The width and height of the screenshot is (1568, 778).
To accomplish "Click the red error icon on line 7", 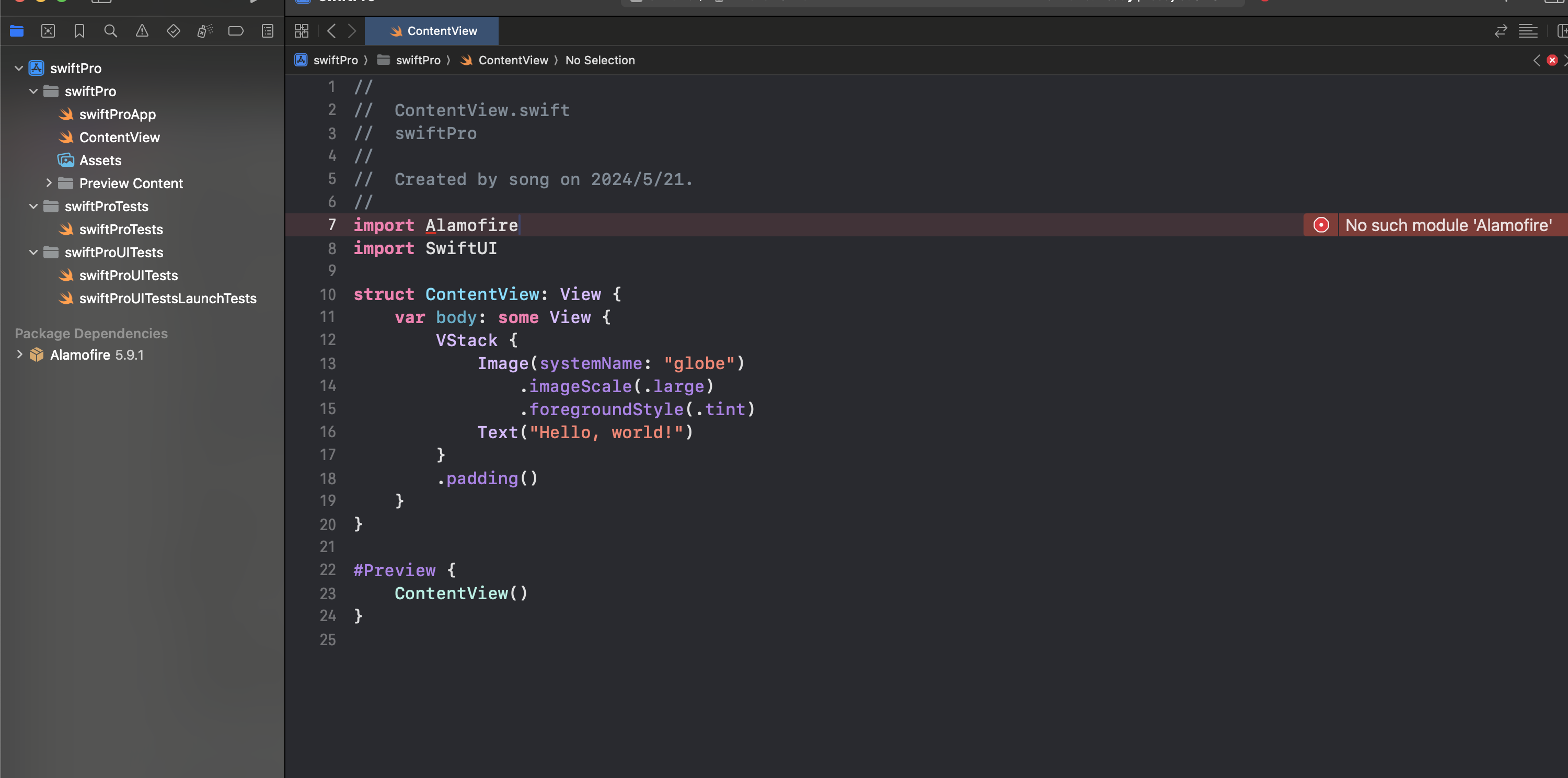I will [x=1321, y=225].
